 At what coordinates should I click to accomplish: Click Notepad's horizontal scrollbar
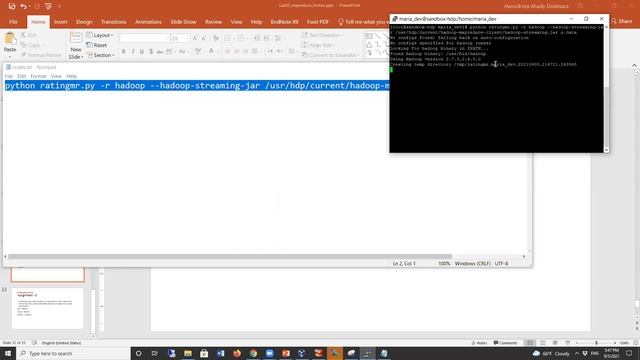pyautogui.click(x=230, y=257)
